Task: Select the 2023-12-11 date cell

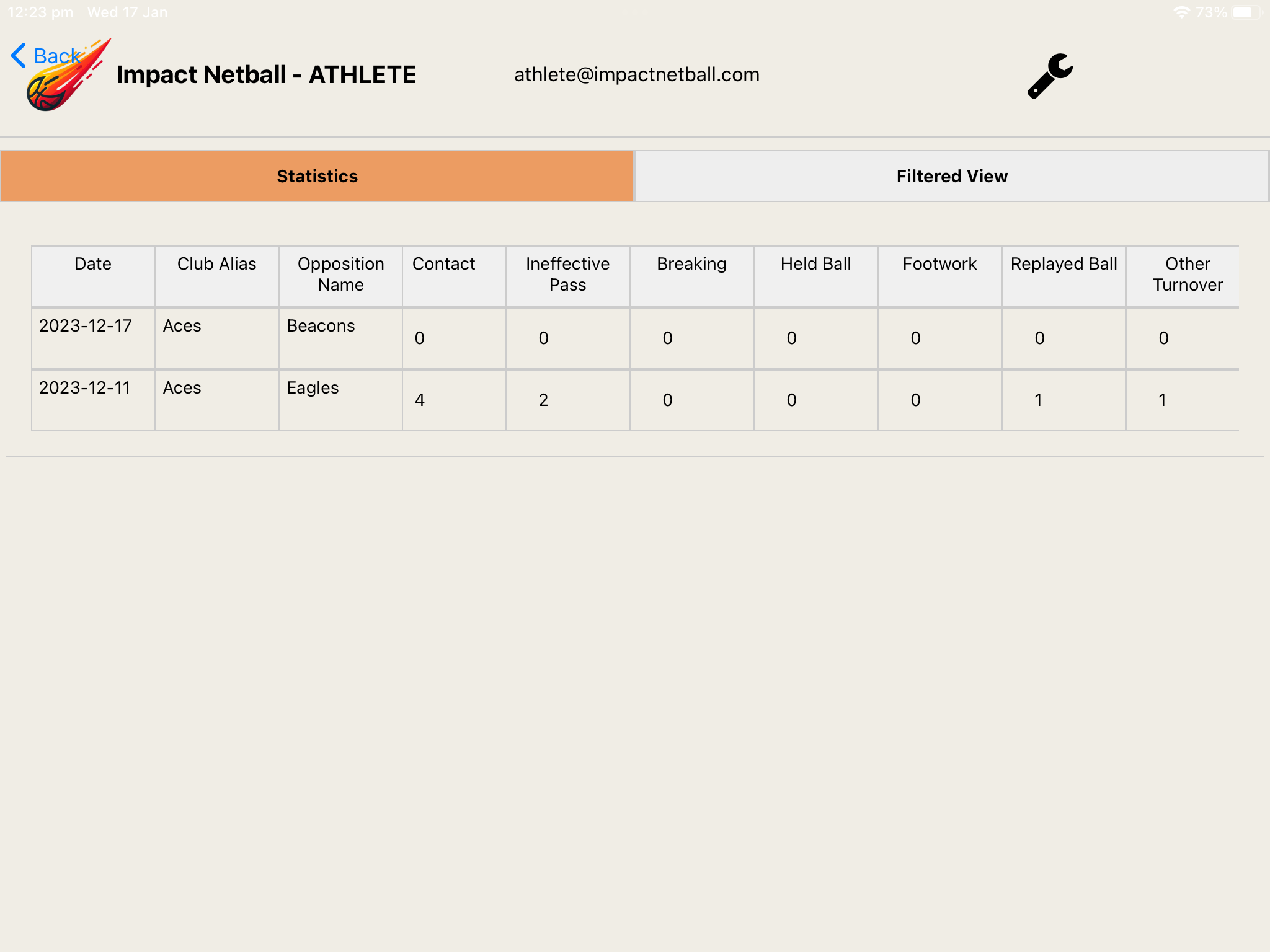Action: click(x=85, y=388)
